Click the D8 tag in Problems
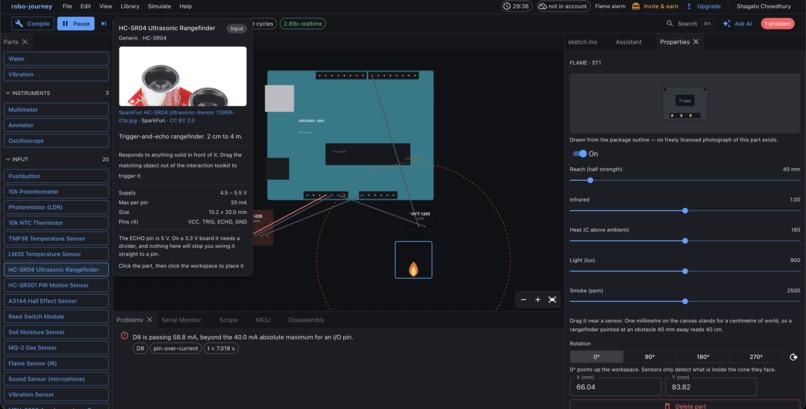Viewport: 806px width, 409px height. (140, 348)
